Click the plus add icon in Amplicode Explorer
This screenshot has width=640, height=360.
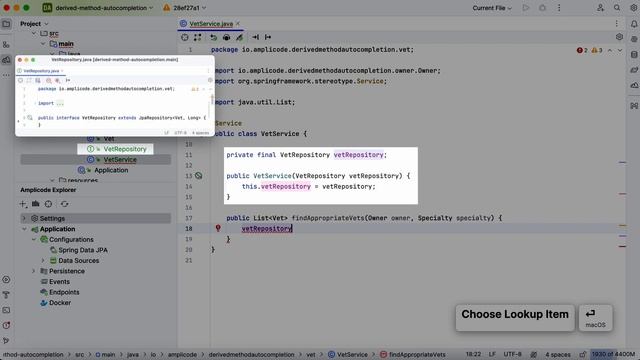click(x=23, y=204)
